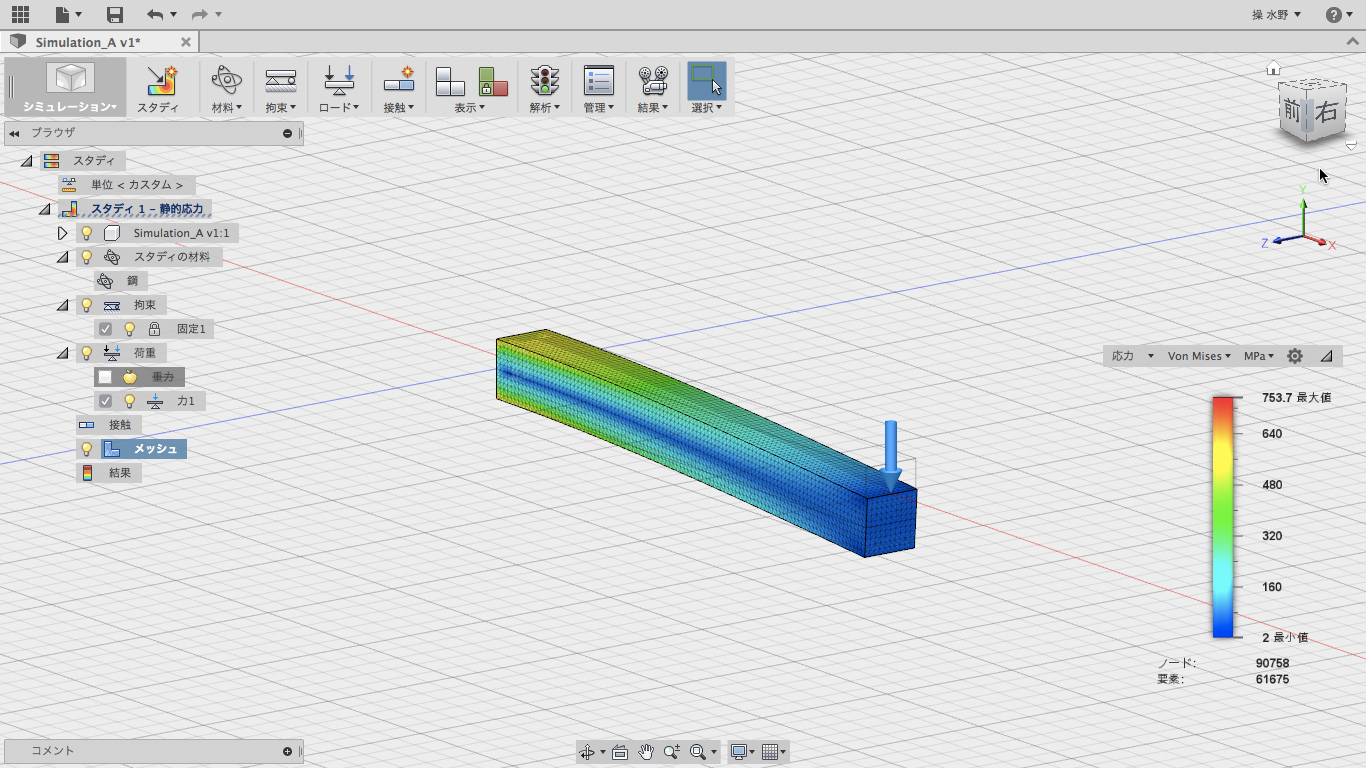Uncheck the 固定1 checkbox

[105, 329]
